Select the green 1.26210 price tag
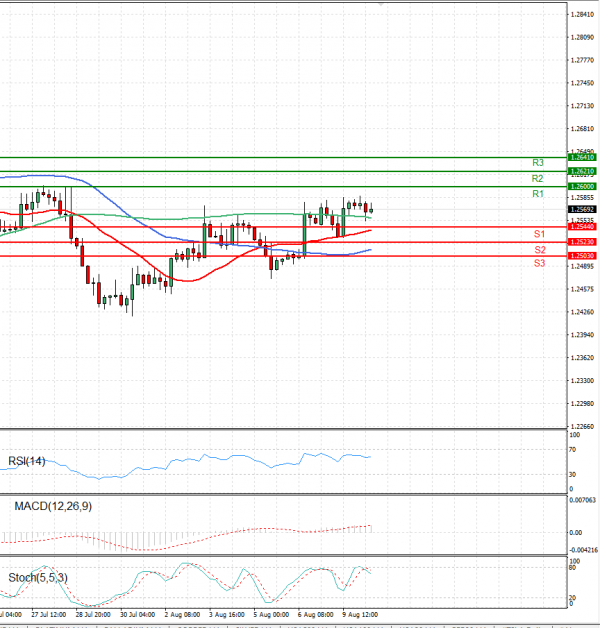Image resolution: width=600 pixels, height=628 pixels. [582, 171]
